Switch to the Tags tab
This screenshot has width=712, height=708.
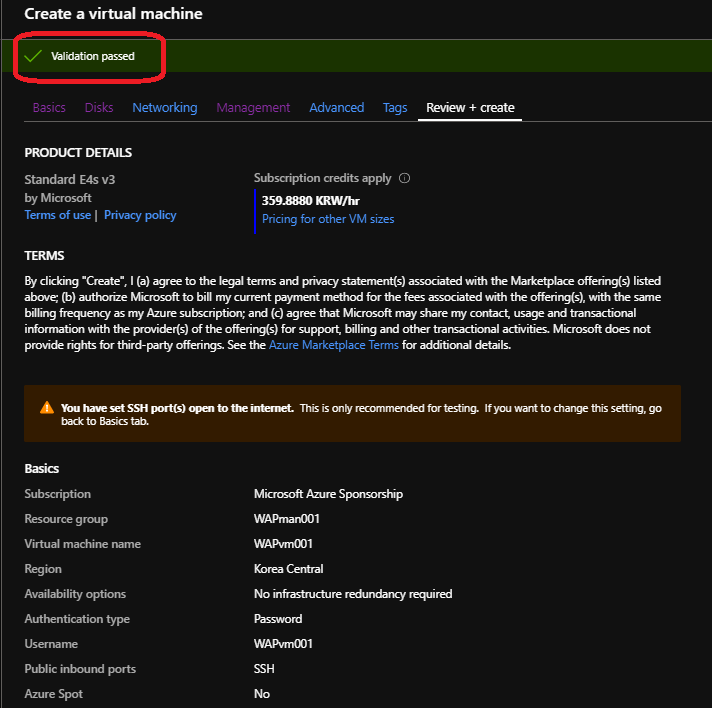395,108
